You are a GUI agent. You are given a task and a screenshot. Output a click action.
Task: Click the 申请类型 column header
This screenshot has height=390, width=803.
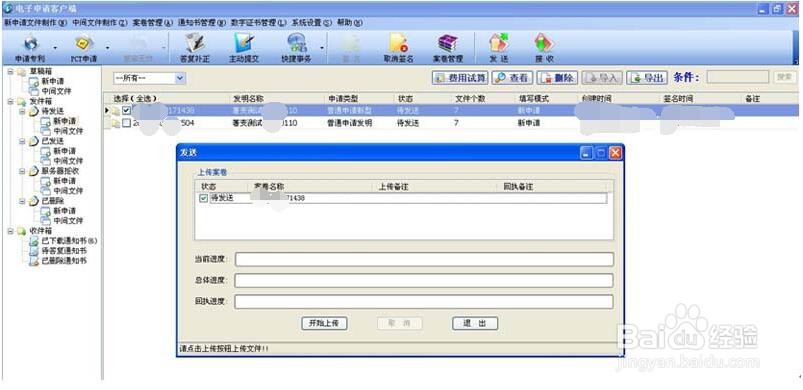(x=343, y=99)
